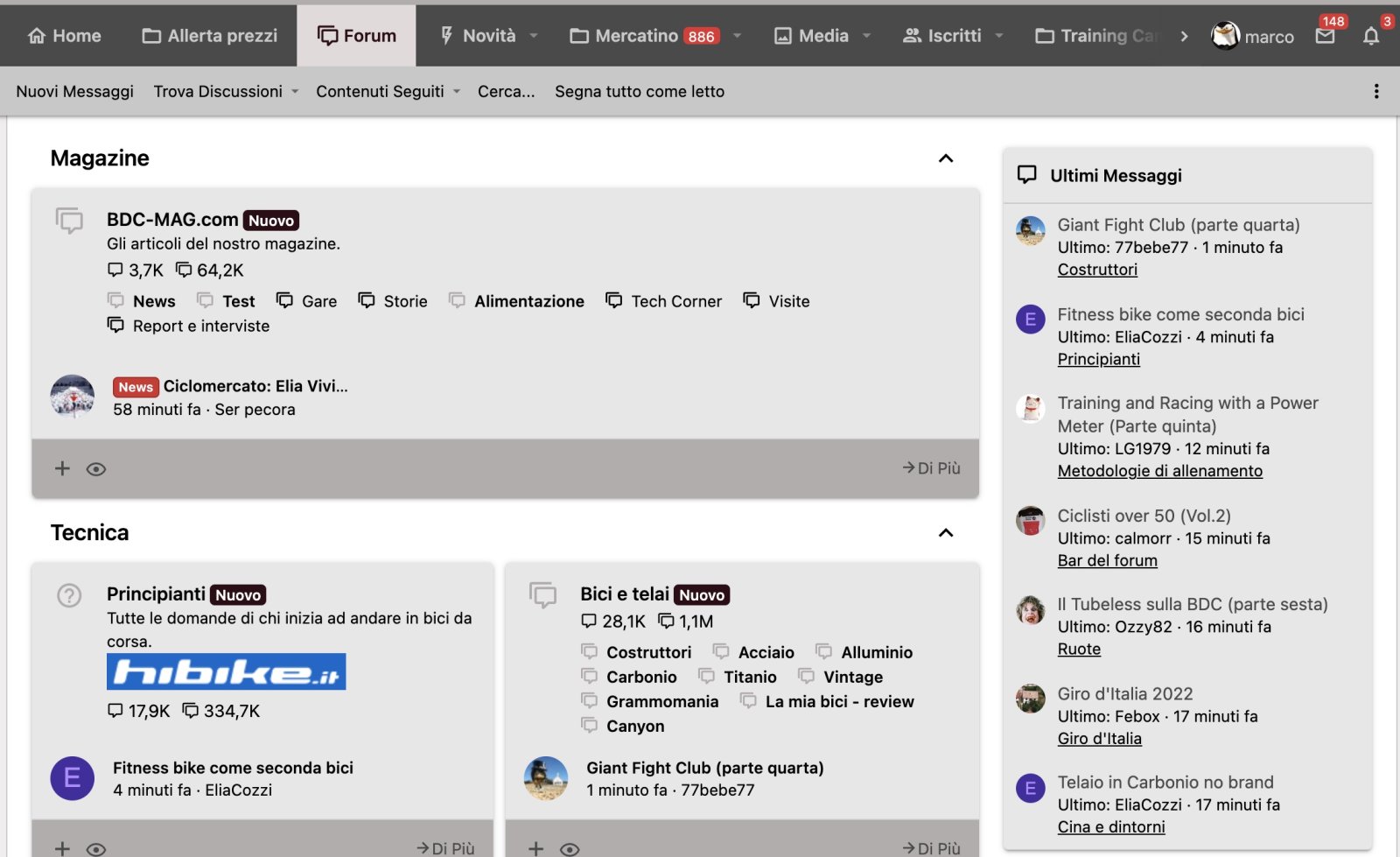The width and height of the screenshot is (1400, 857).
Task: Open the inbox envelope with 148 messages
Action: click(1325, 36)
